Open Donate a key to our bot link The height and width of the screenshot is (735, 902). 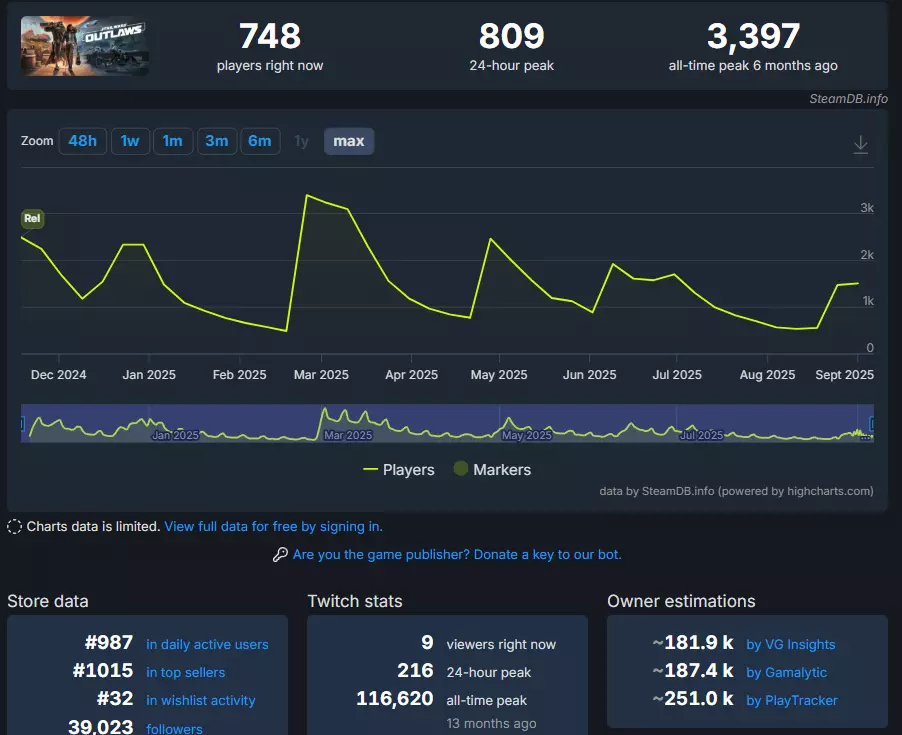click(457, 554)
